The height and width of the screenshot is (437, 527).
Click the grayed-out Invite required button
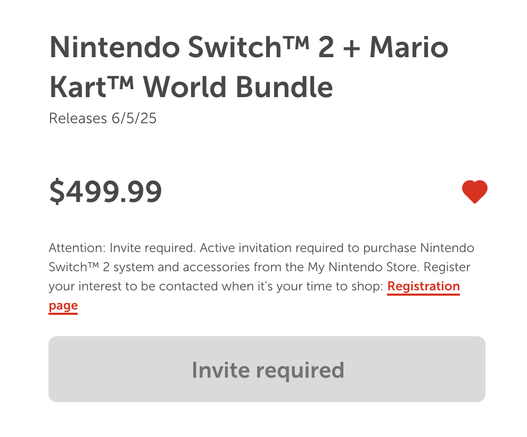click(267, 369)
